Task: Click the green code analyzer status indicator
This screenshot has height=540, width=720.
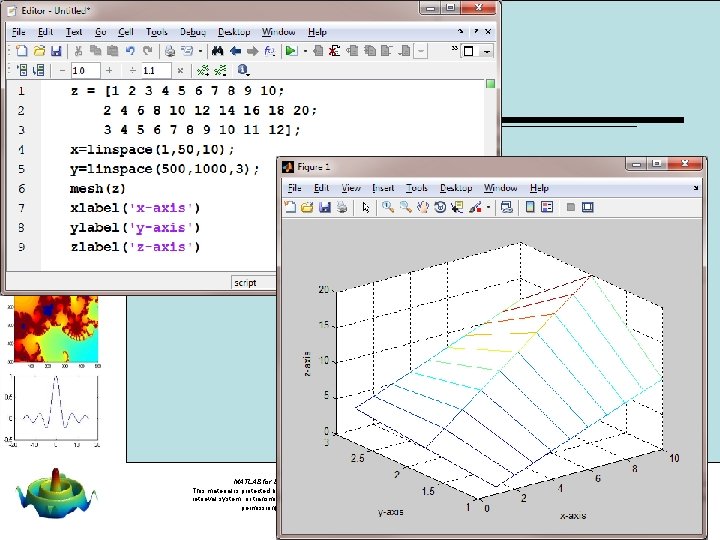Action: click(x=490, y=84)
